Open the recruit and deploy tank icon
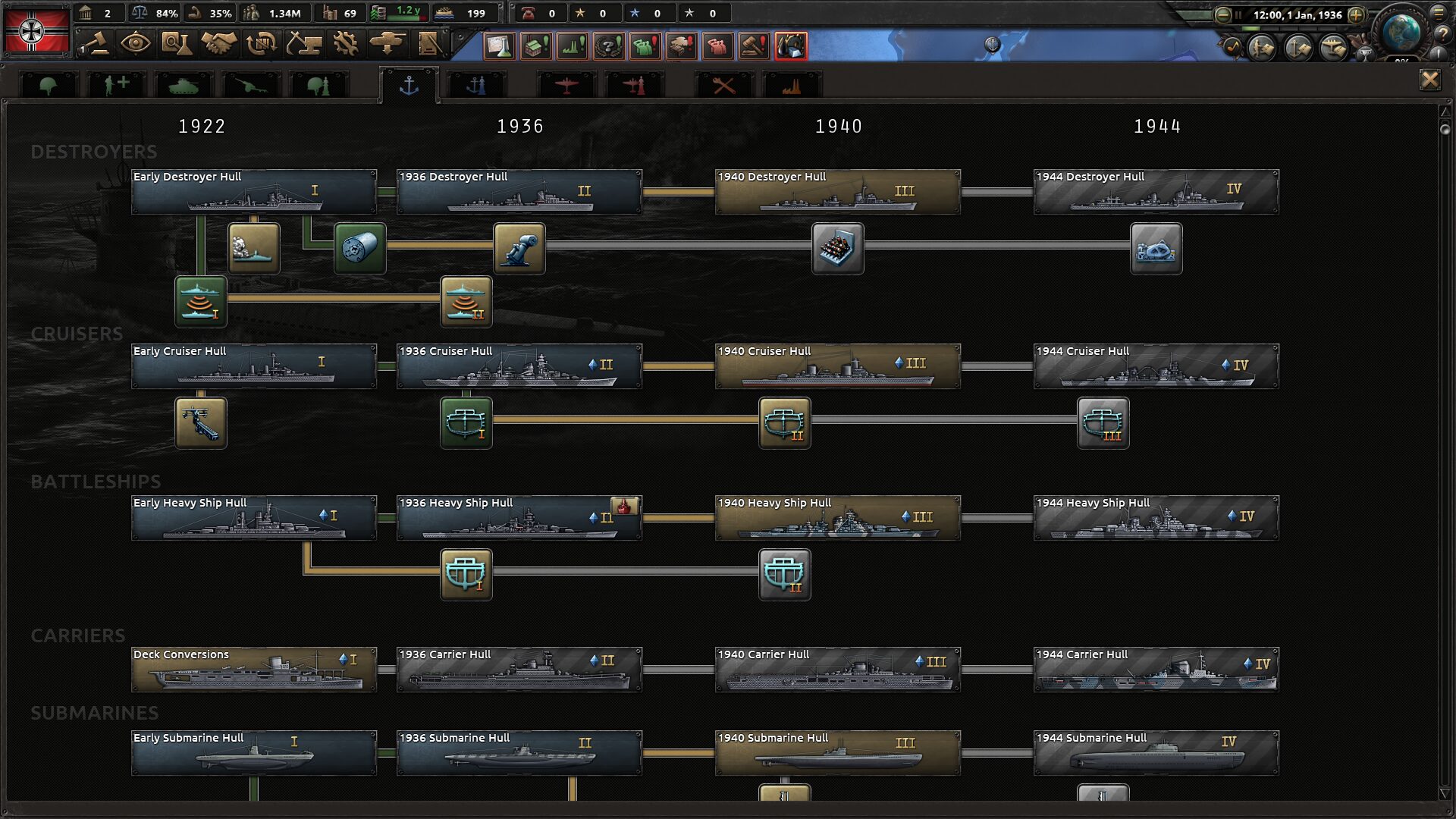This screenshot has height=819, width=1456. 387,44
